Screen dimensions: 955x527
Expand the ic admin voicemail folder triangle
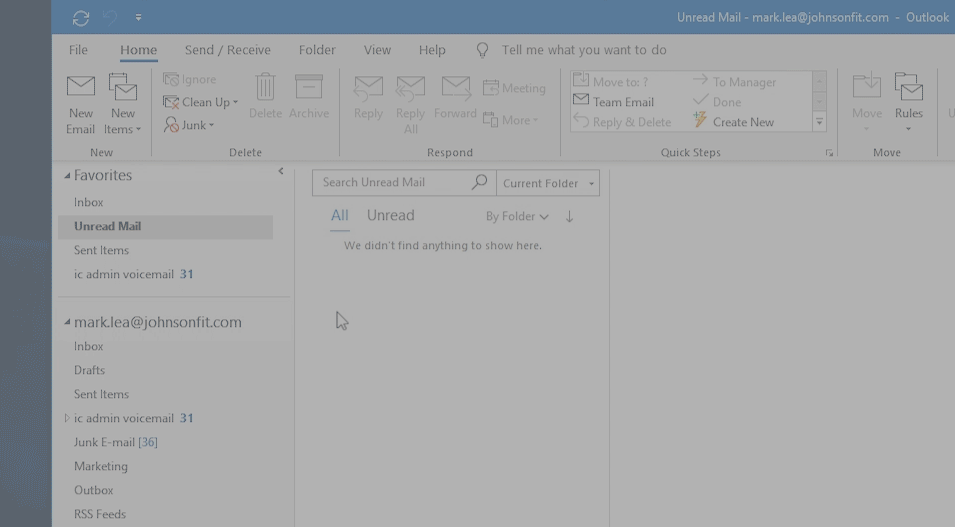tap(67, 418)
